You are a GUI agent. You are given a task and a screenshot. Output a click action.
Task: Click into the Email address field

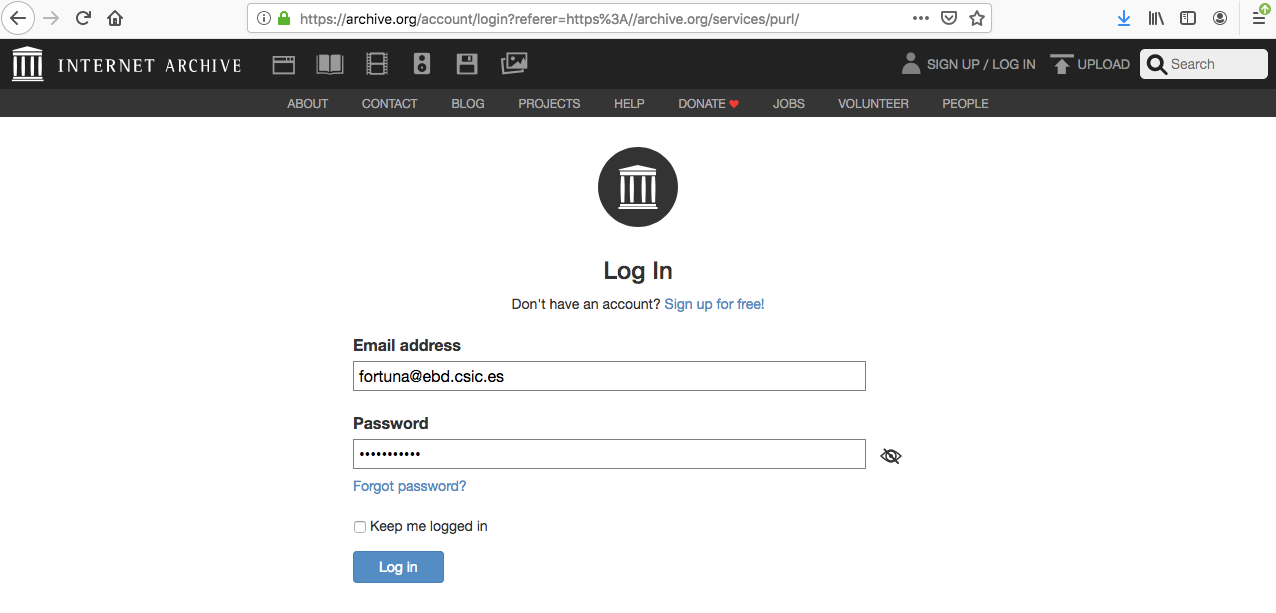tap(609, 376)
